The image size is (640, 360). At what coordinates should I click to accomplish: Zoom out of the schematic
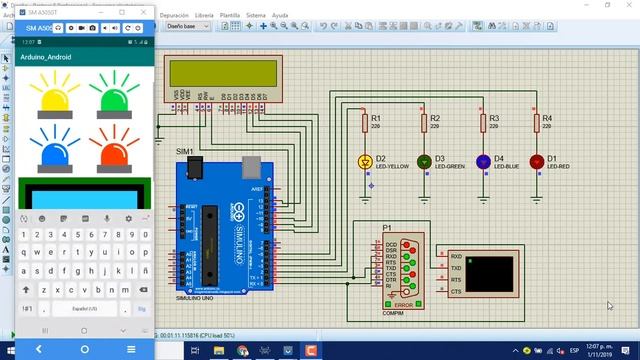point(284,26)
